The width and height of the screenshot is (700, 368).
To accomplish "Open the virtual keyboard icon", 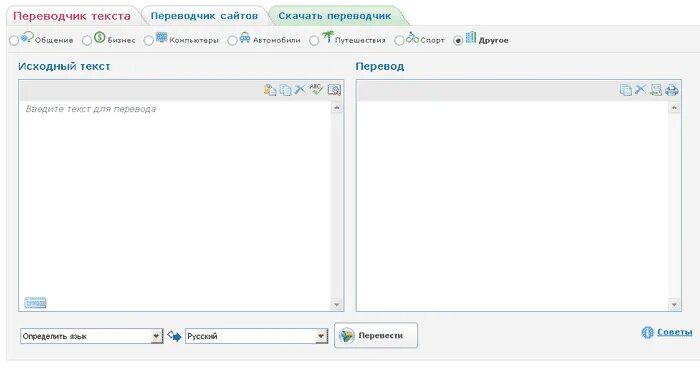I will (x=35, y=303).
